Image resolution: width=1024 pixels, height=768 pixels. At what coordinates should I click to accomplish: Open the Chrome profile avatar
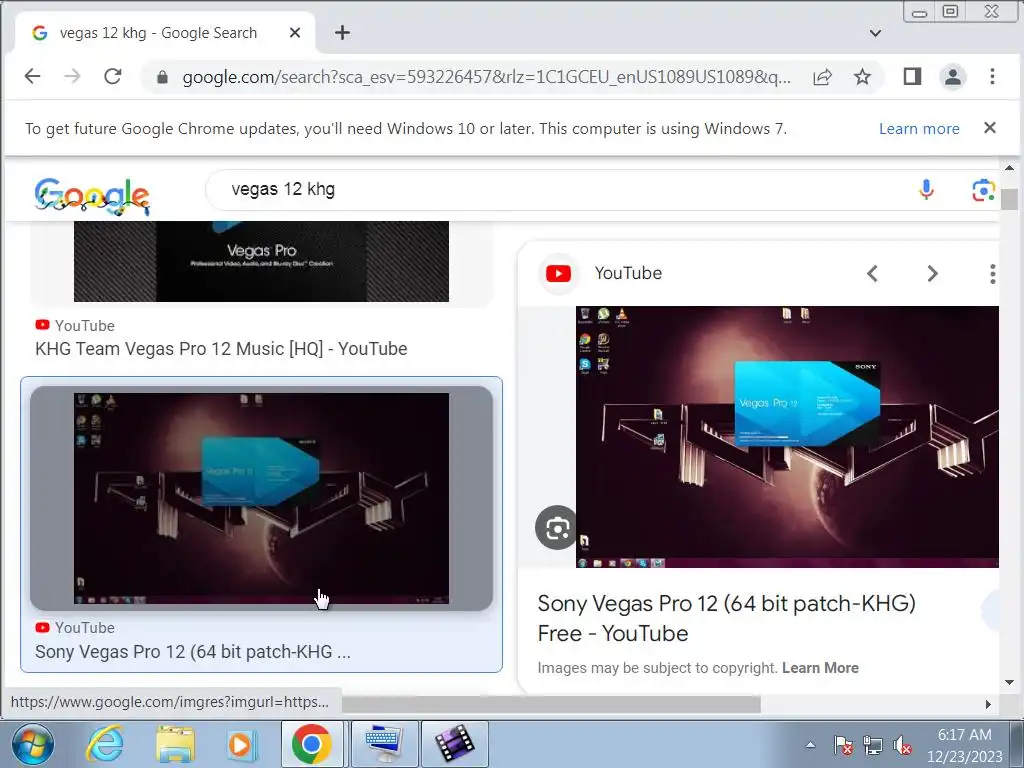pos(953,76)
